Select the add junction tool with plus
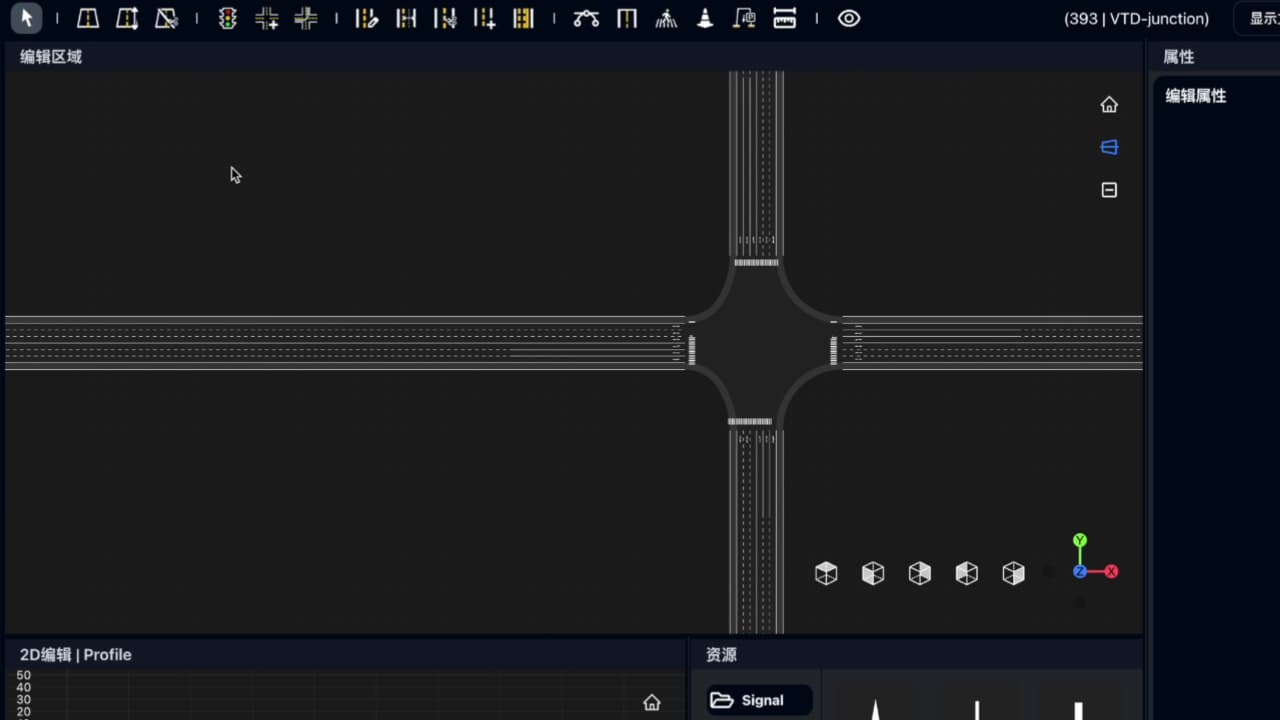The height and width of the screenshot is (720, 1280). 267,18
